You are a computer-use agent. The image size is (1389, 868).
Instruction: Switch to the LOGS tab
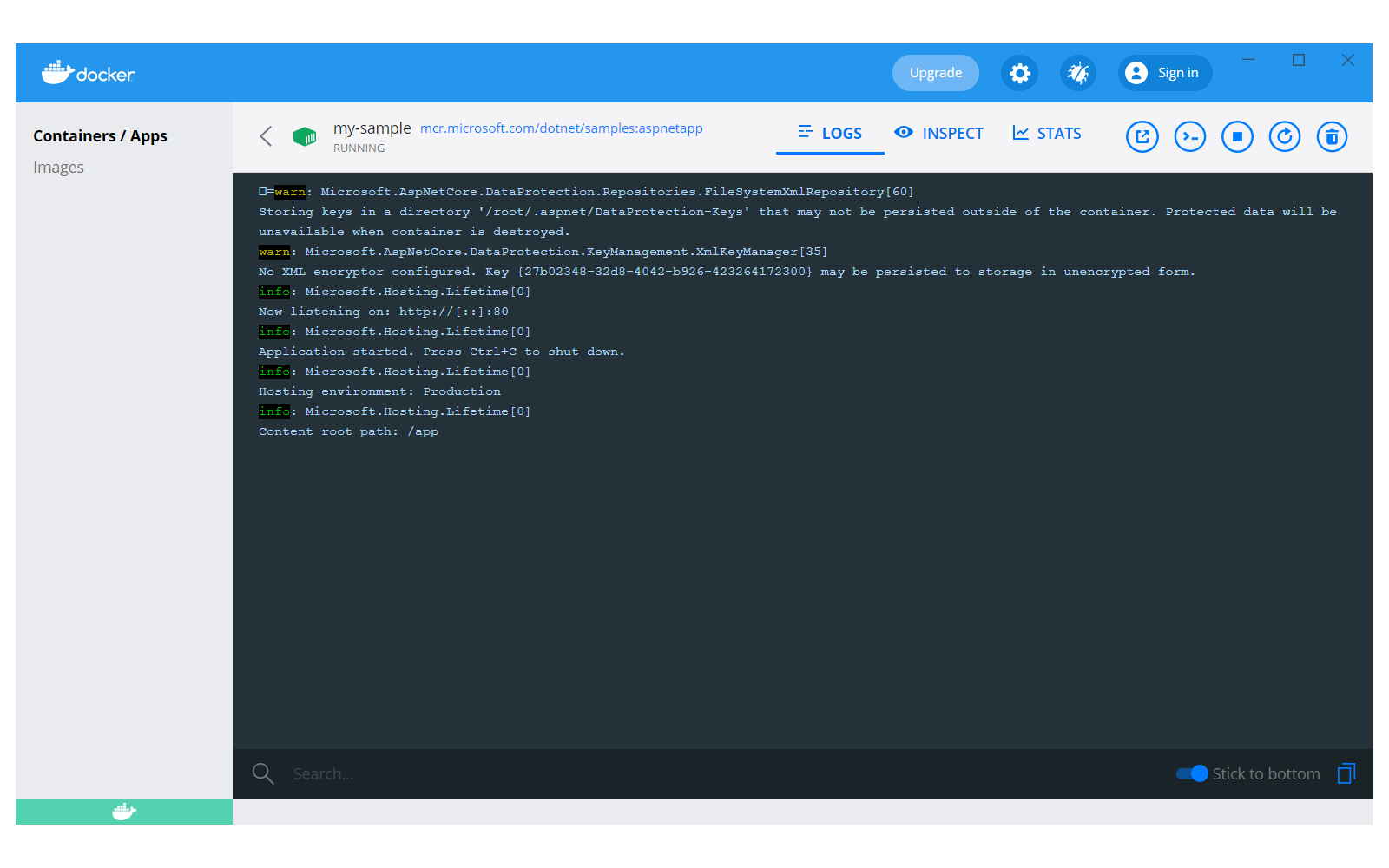830,133
